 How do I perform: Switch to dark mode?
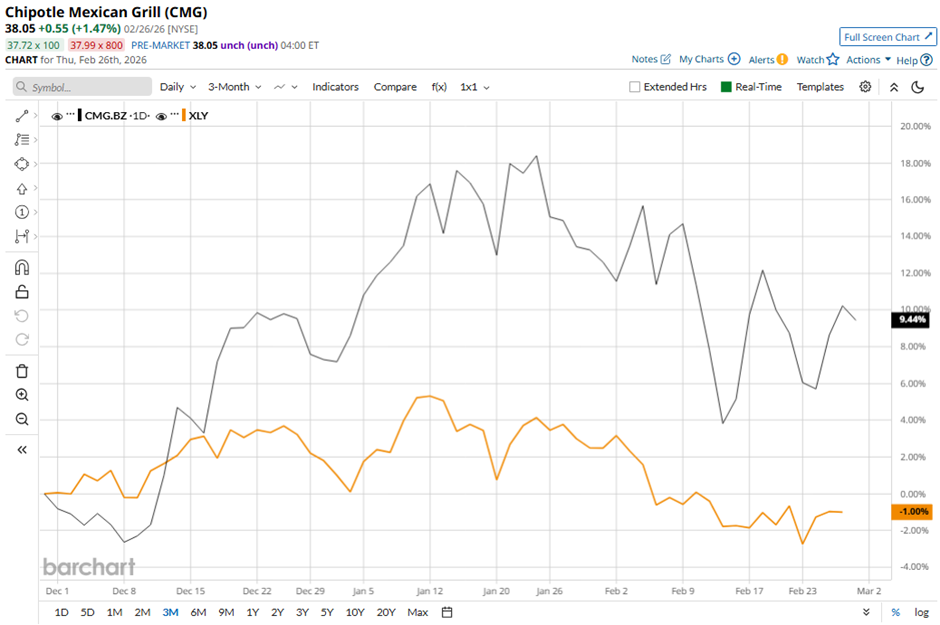(x=917, y=87)
